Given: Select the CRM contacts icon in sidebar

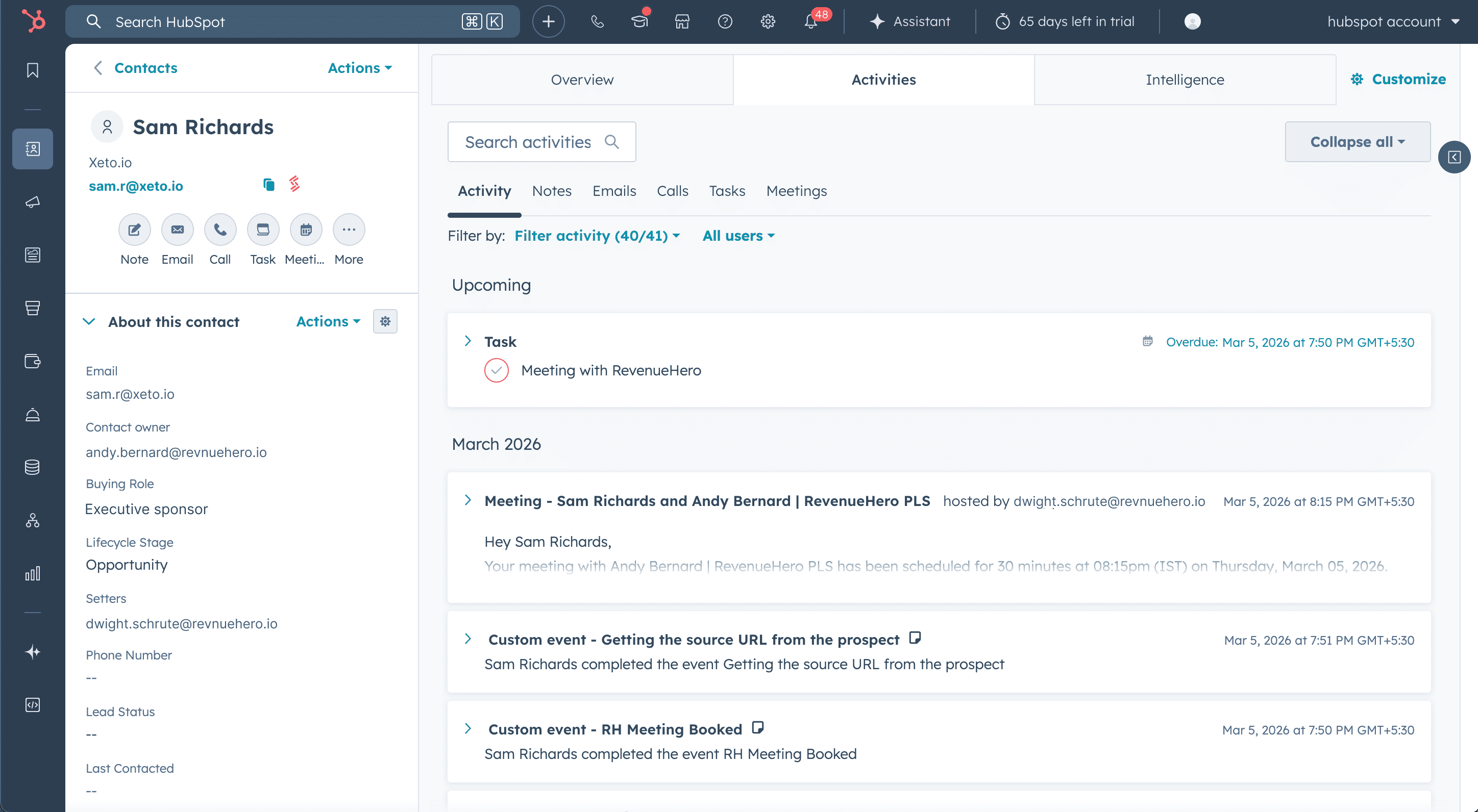Looking at the screenshot, I should [x=33, y=148].
